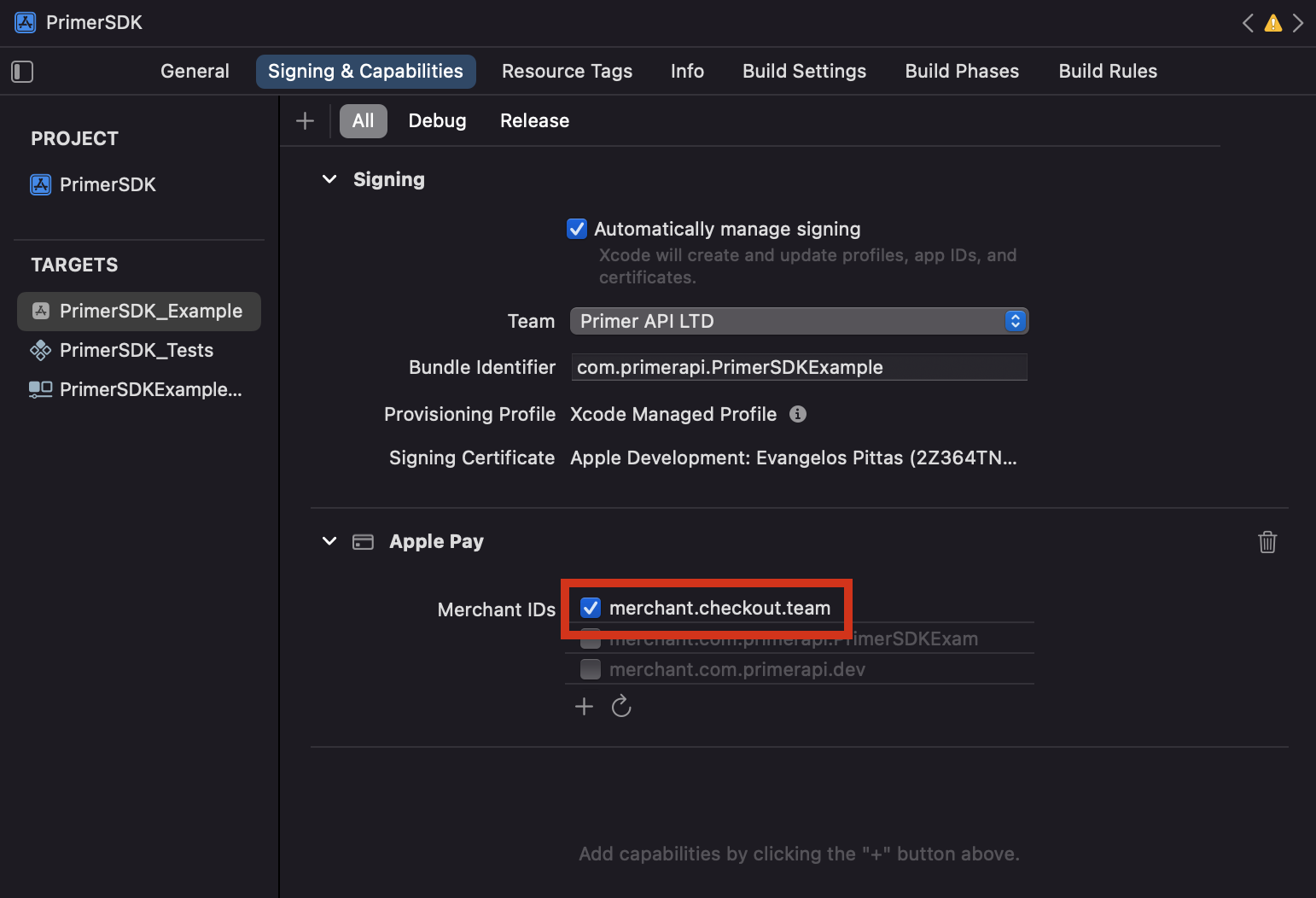The image size is (1316, 898).
Task: Click the yellow warning triangle icon
Action: (x=1272, y=23)
